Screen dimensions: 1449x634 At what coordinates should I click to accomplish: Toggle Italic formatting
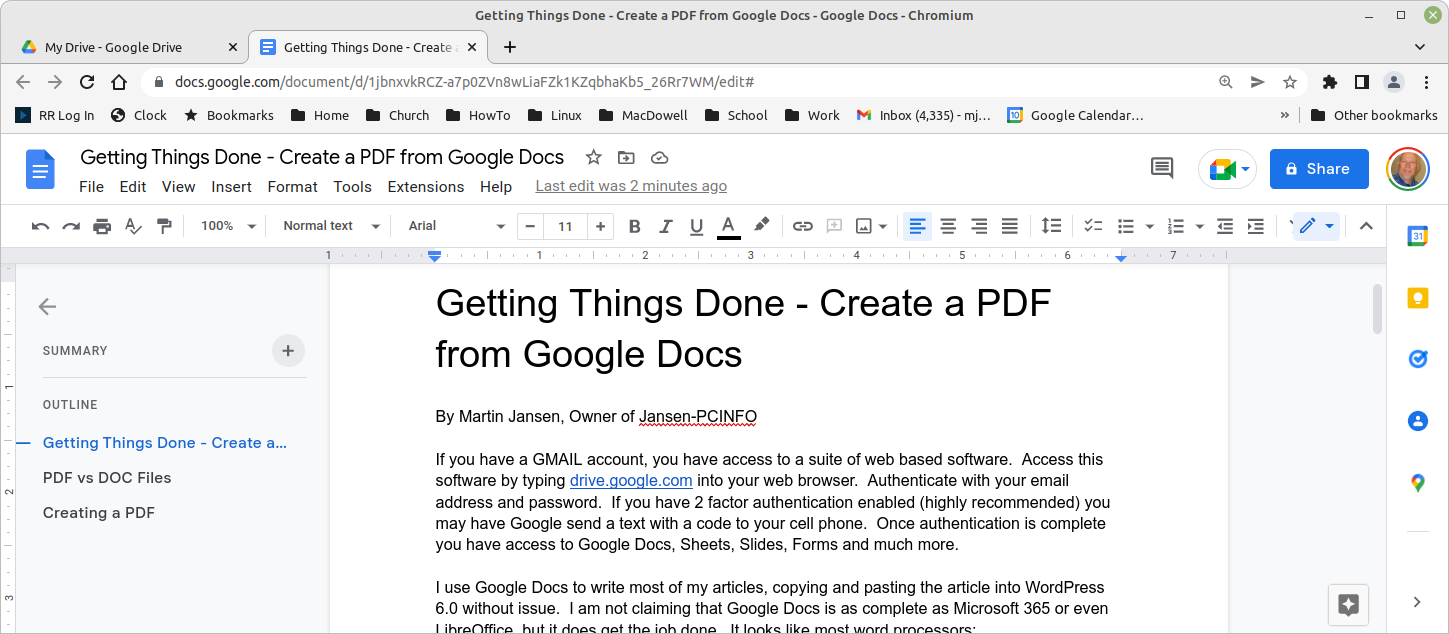665,226
